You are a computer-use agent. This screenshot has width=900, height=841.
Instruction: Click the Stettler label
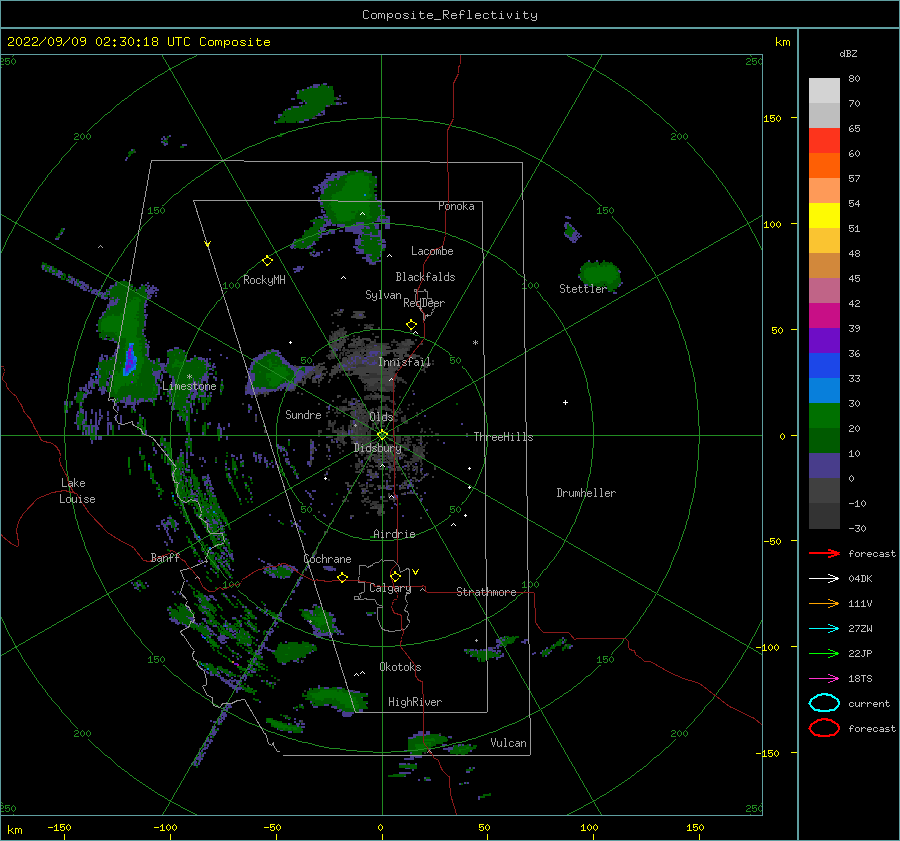(x=583, y=289)
